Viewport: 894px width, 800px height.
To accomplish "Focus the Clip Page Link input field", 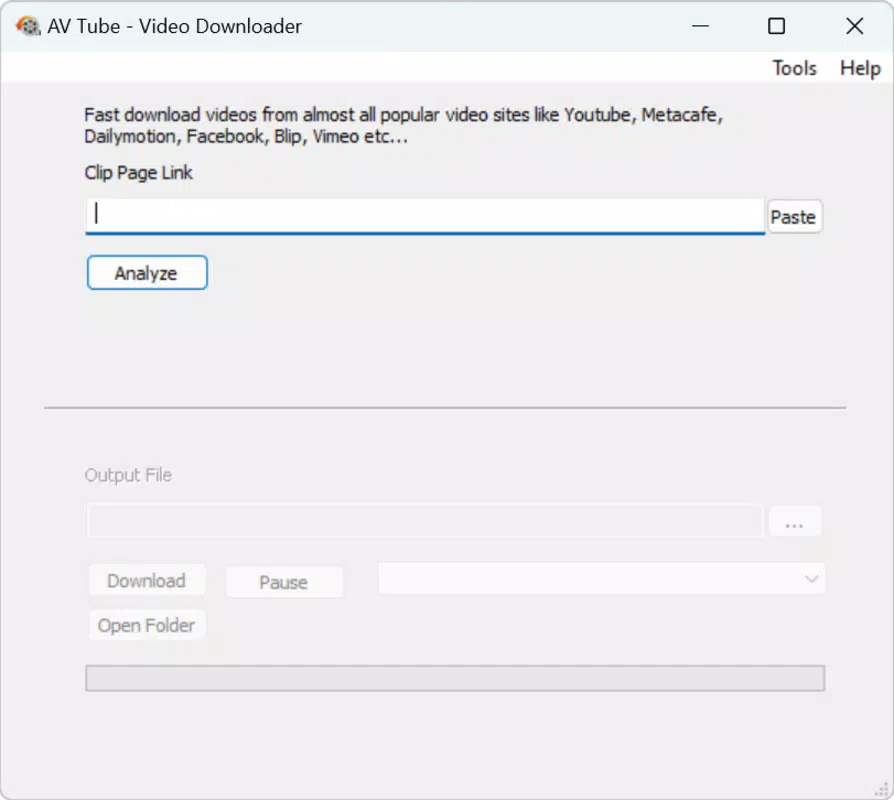I will (x=425, y=216).
